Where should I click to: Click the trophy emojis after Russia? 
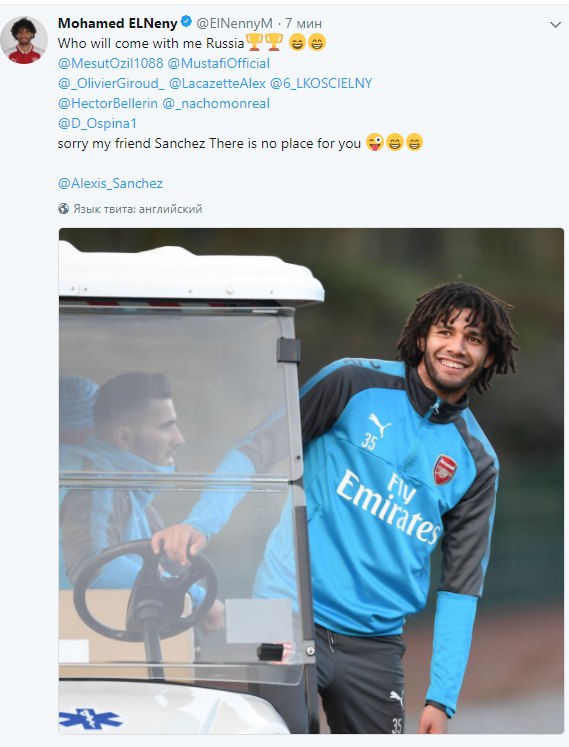click(264, 42)
